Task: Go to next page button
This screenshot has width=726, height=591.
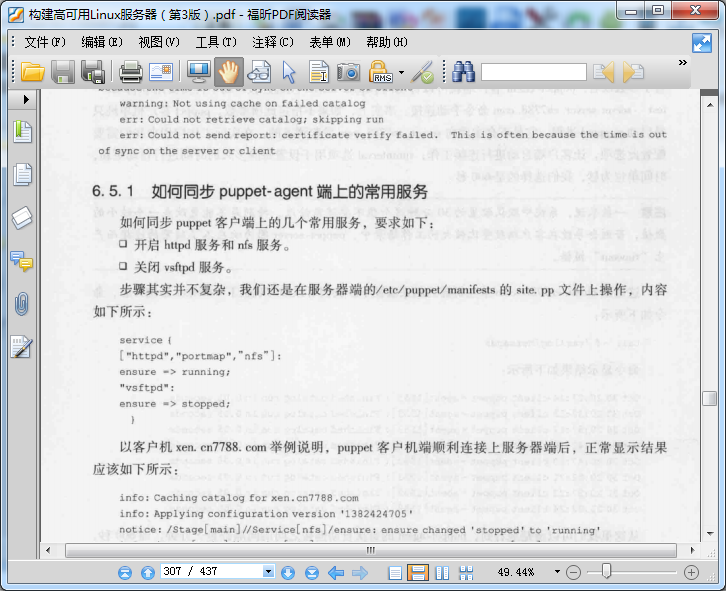Action: tap(288, 573)
